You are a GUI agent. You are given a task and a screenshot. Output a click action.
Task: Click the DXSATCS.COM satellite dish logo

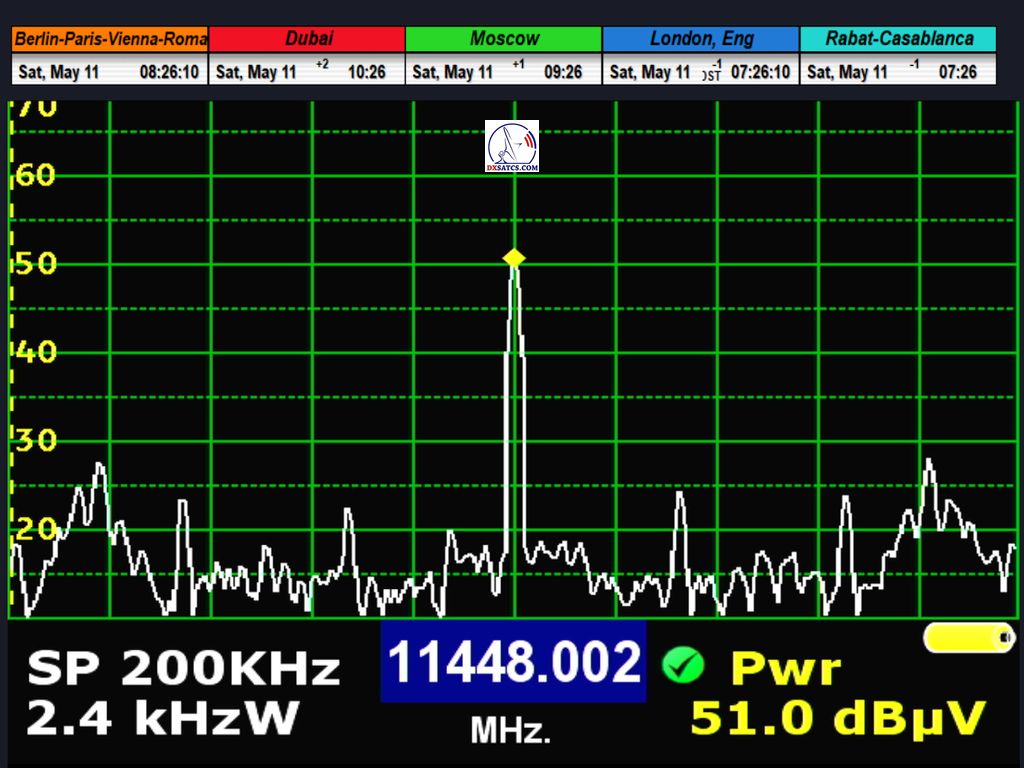pyautogui.click(x=512, y=146)
